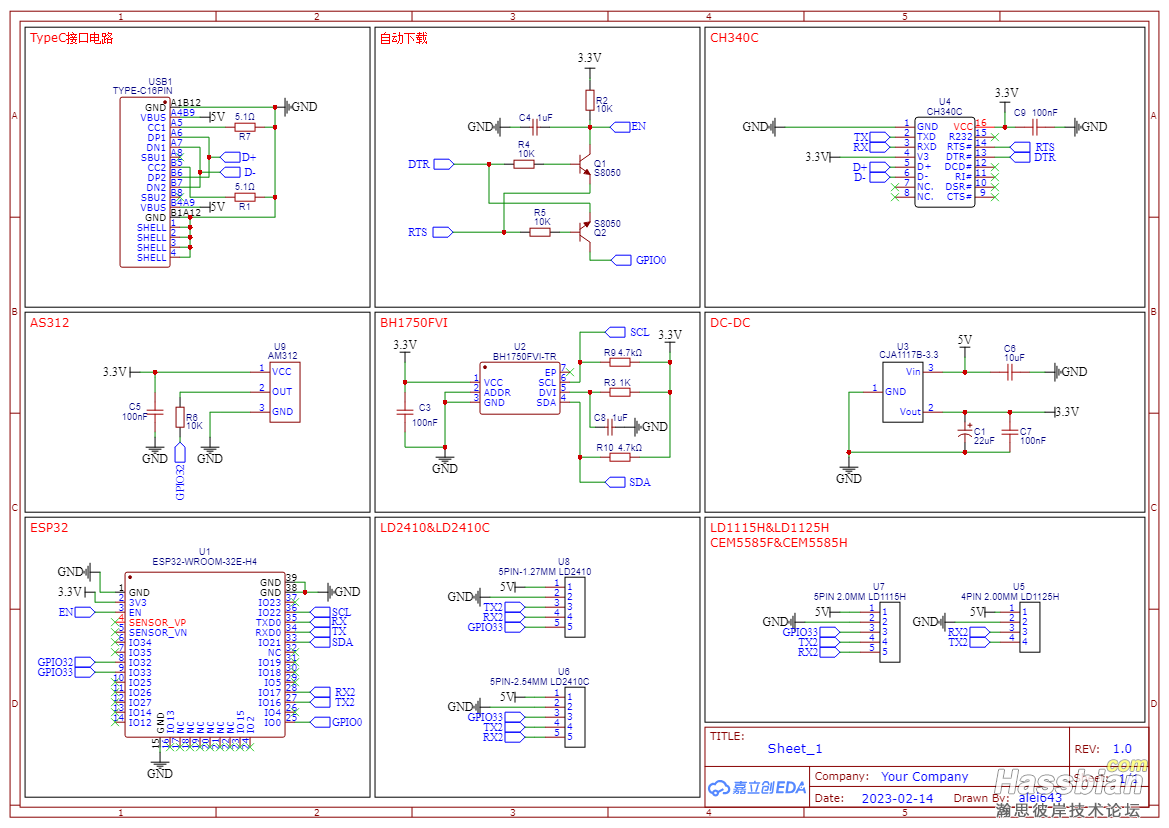The width and height of the screenshot is (1169, 828).
Task: Select the U9 AM312 sensor body
Action: pyautogui.click(x=285, y=392)
